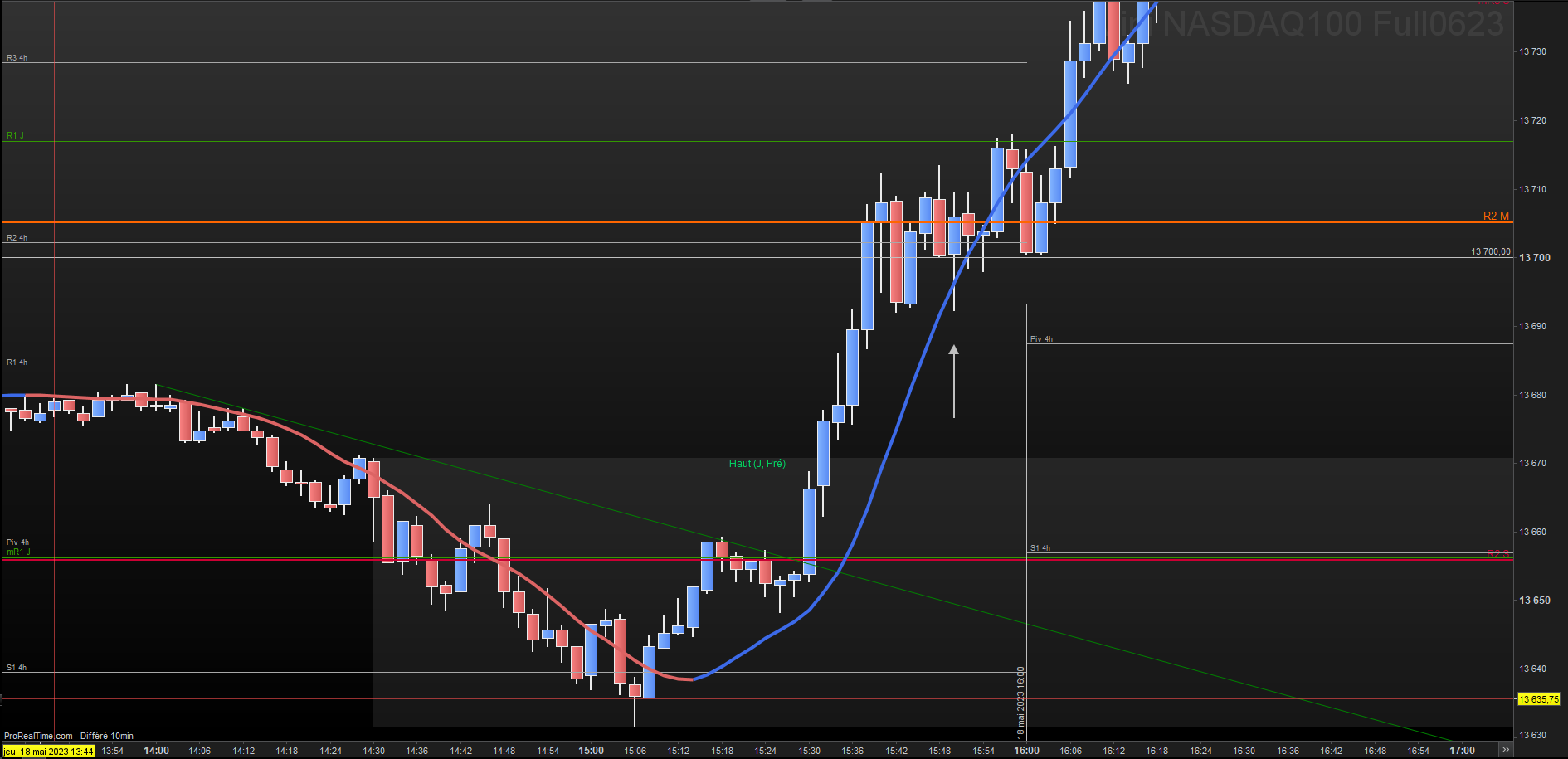Click the 13 680 price axis value
Viewport: 1568px width, 759px height.
point(1533,395)
